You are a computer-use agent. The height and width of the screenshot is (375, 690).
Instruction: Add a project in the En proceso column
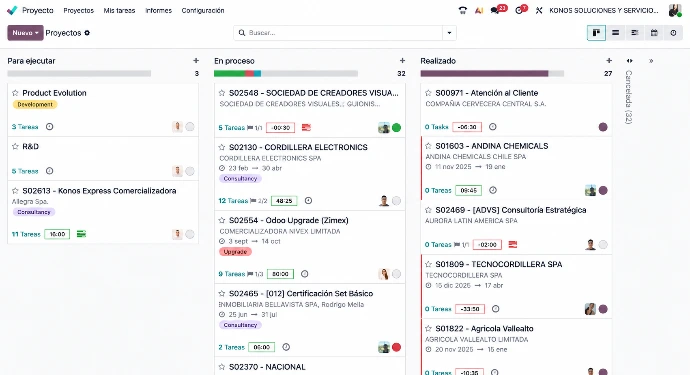point(402,61)
